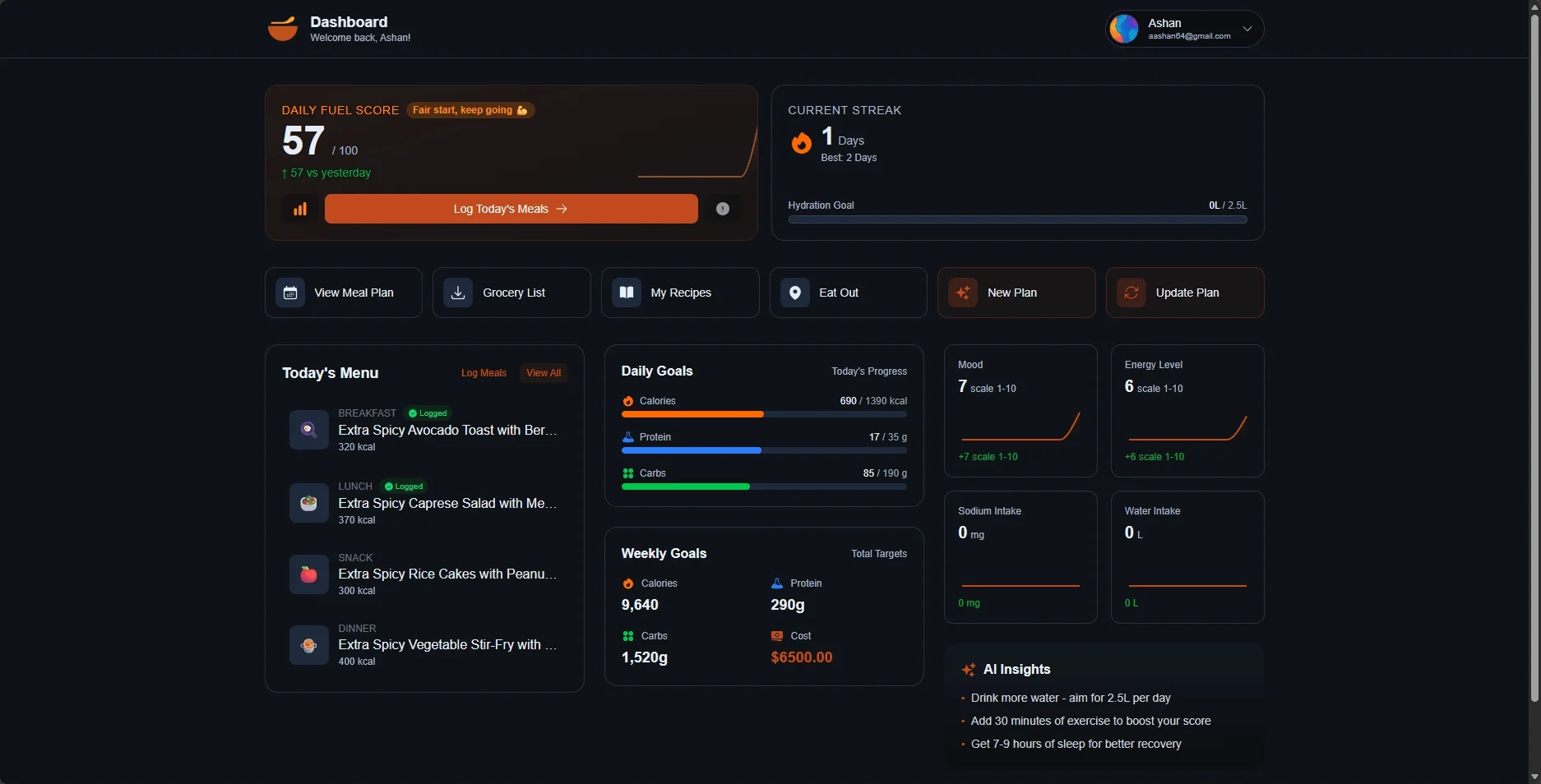The image size is (1541, 784).
Task: Select the New Plan sparkles icon
Action: coord(964,293)
